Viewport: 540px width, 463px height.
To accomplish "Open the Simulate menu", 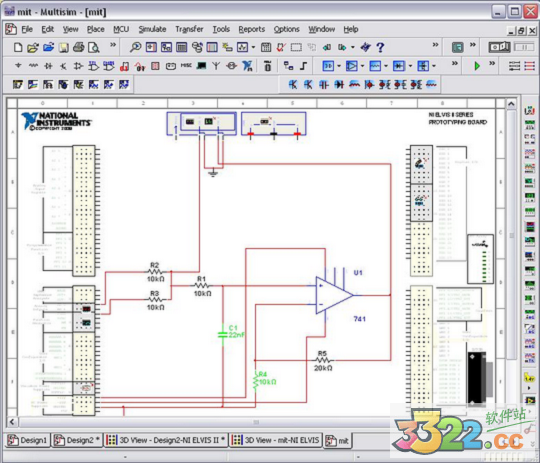I will [x=152, y=29].
